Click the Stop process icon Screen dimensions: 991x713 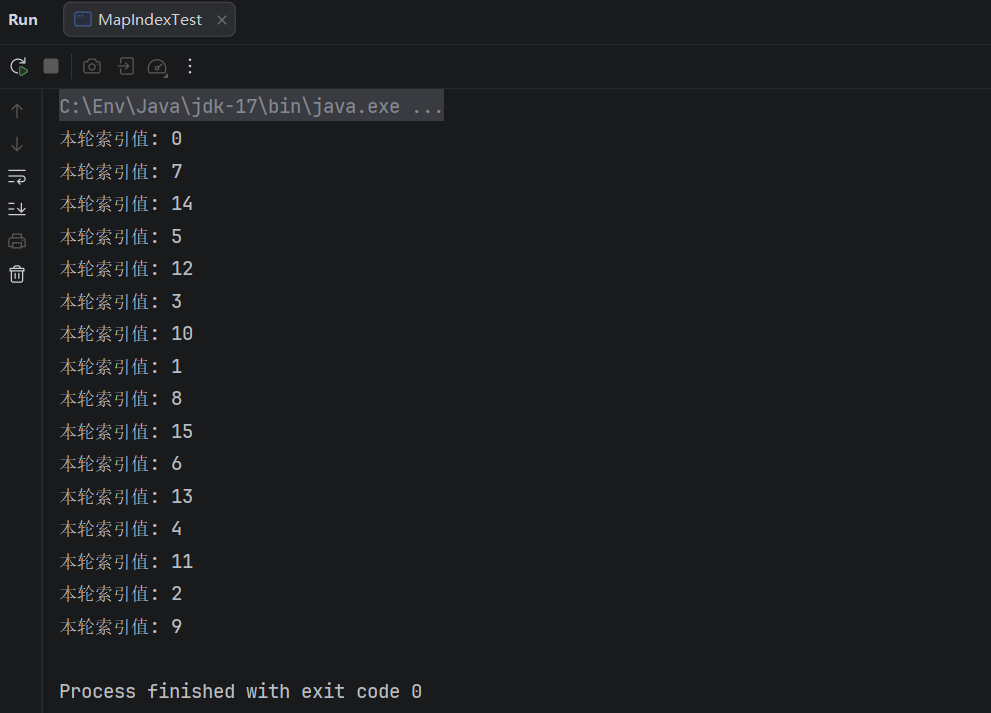pos(50,65)
